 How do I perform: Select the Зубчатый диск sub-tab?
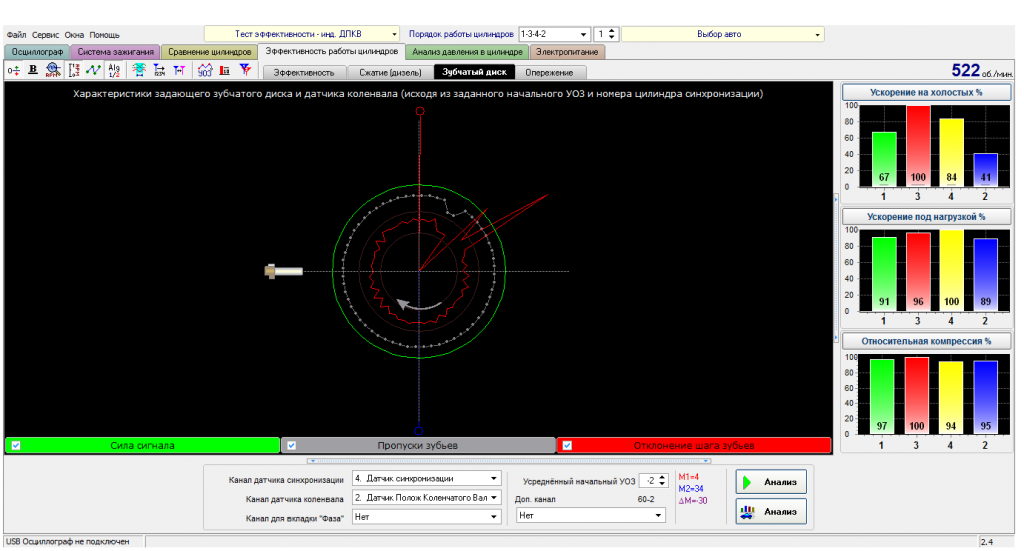pyautogui.click(x=474, y=72)
